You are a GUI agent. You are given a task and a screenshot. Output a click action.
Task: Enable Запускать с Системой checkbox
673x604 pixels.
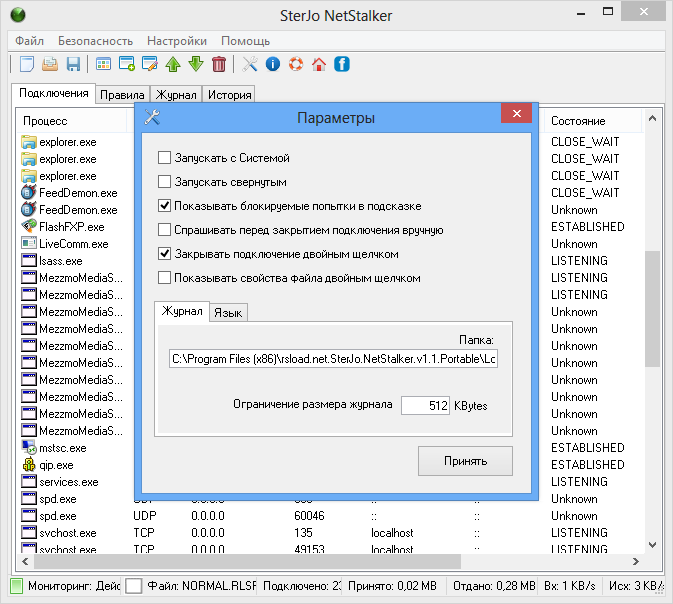coord(164,158)
